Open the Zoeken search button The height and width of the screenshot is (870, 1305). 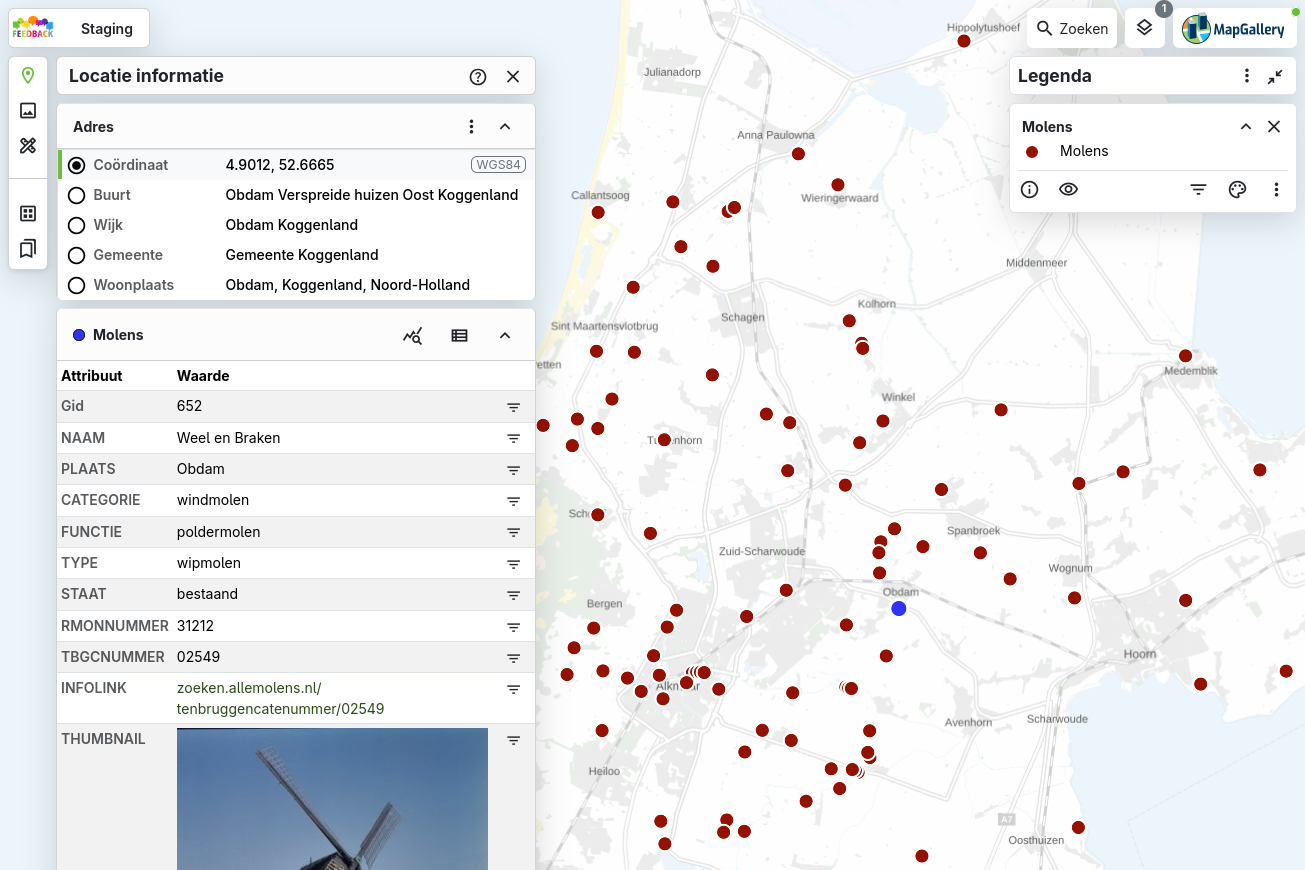point(1072,28)
